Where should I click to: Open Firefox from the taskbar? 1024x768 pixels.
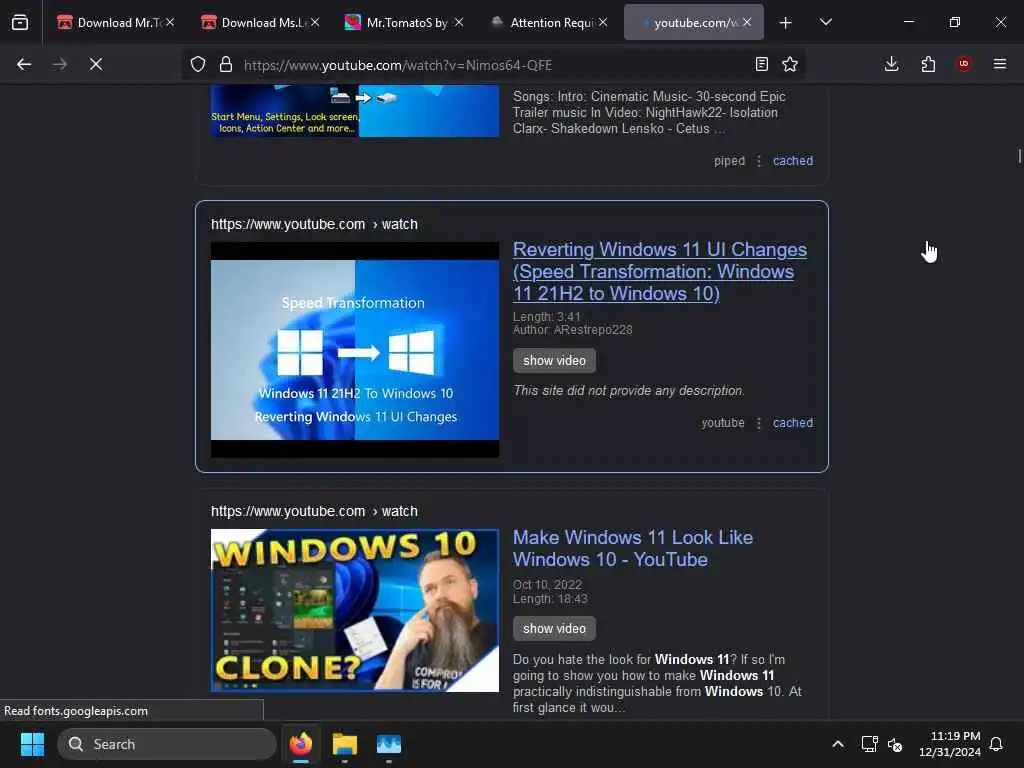[301, 744]
